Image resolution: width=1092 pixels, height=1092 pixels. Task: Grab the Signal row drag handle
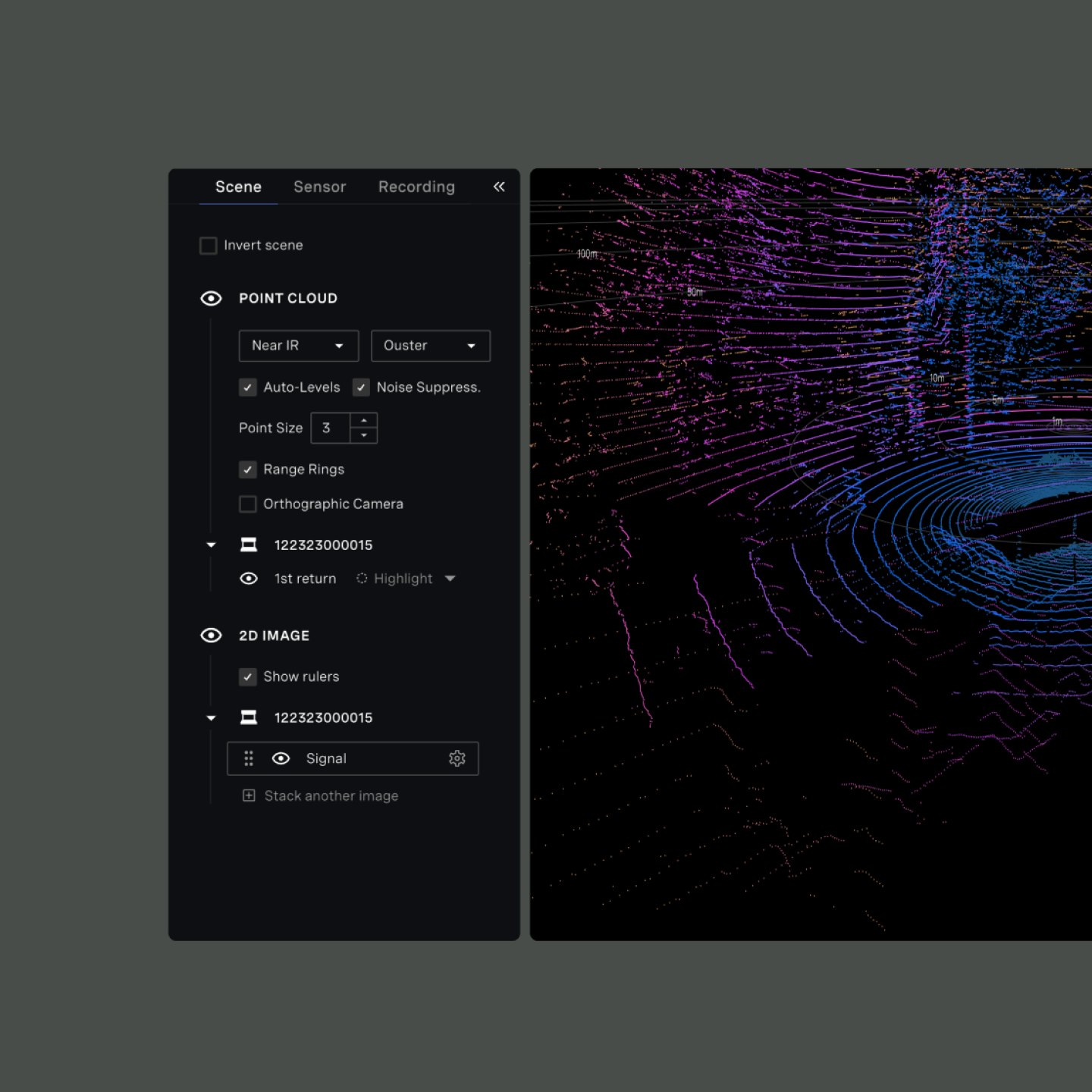coord(249,758)
